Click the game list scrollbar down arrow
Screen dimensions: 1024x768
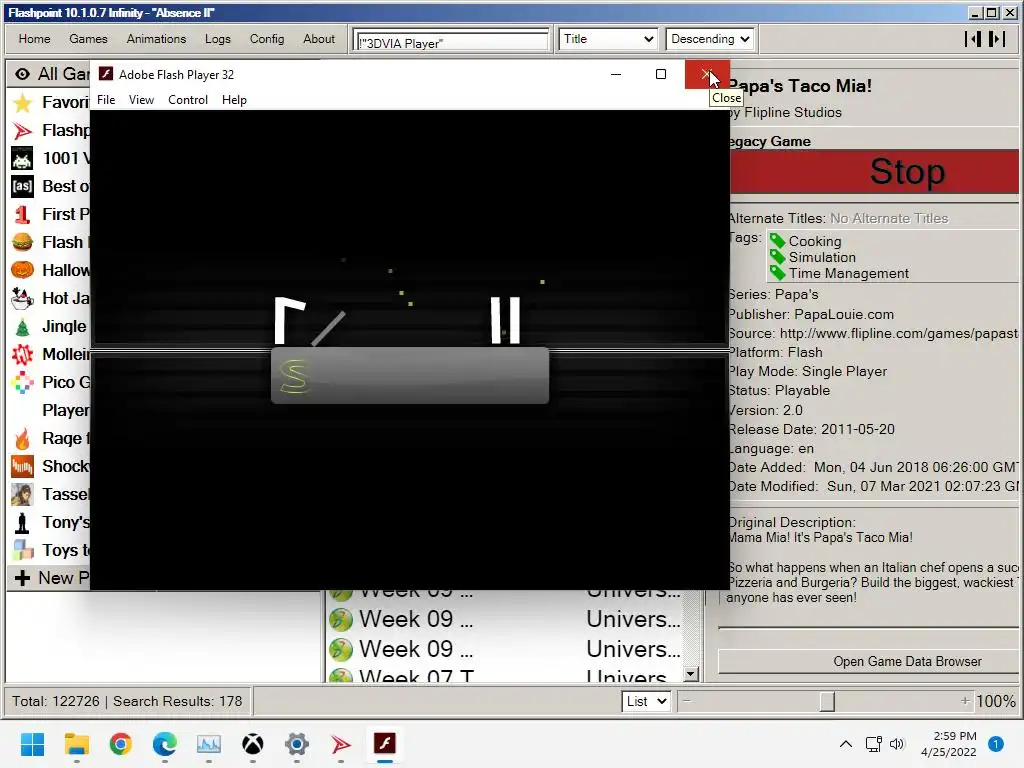click(x=691, y=673)
